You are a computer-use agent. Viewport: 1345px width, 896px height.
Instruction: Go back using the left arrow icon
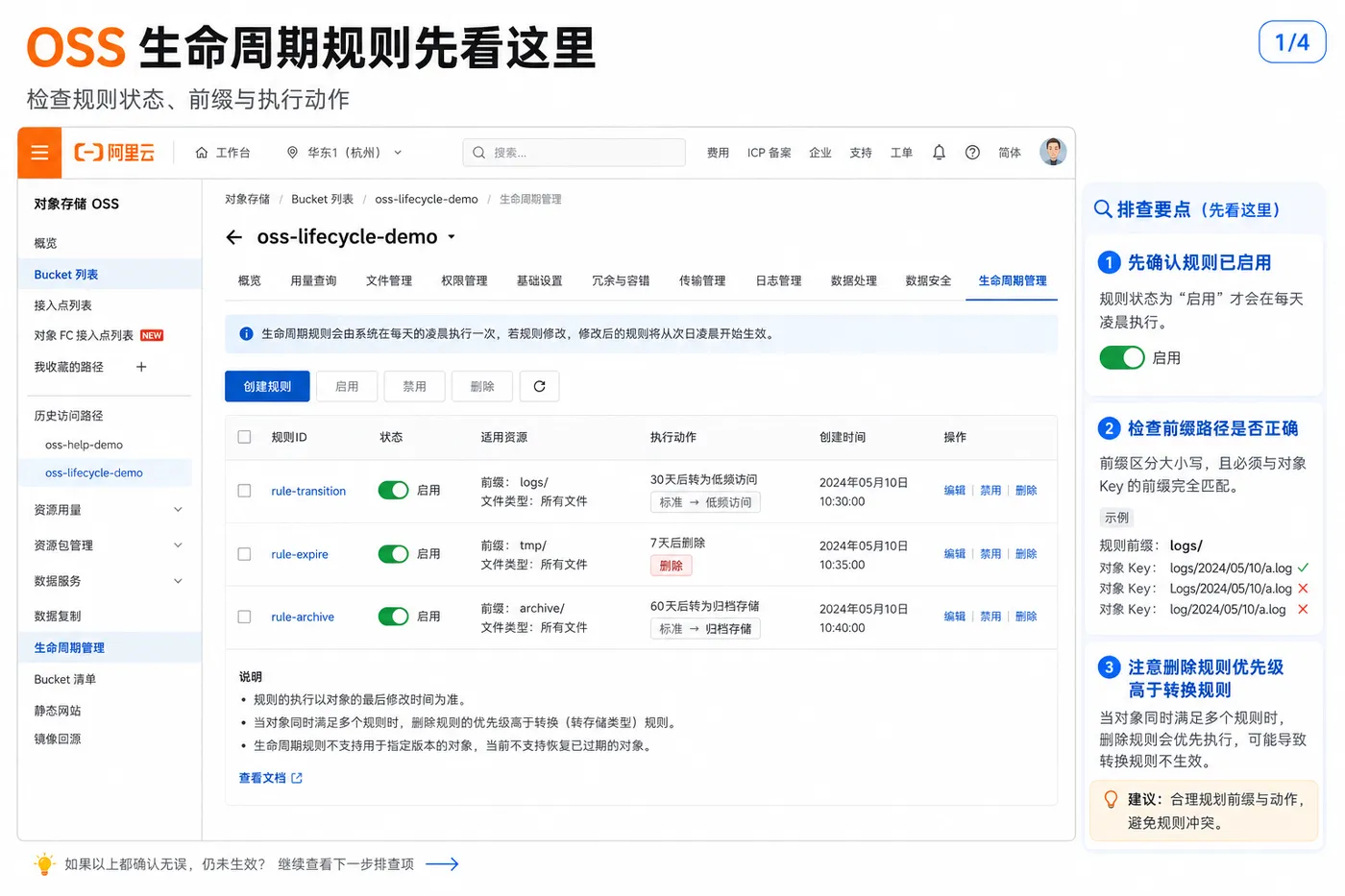[234, 237]
